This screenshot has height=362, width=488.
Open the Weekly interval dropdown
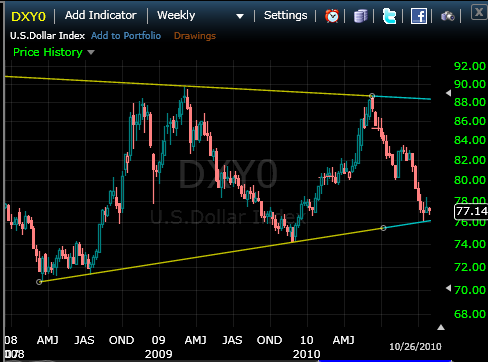click(x=200, y=16)
